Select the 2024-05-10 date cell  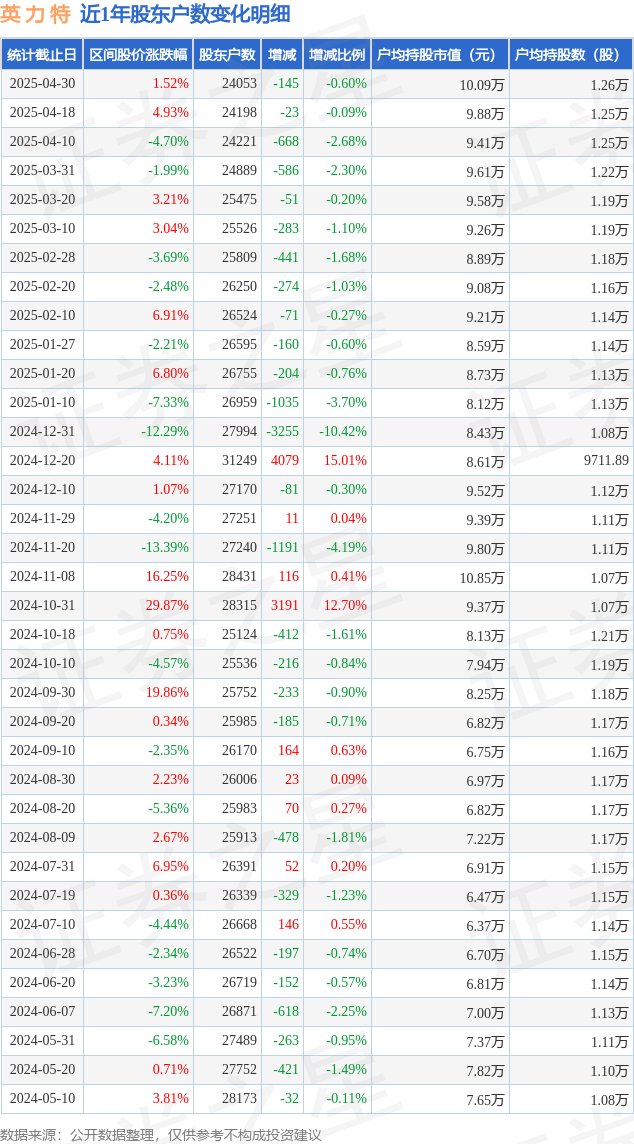pos(42,1098)
